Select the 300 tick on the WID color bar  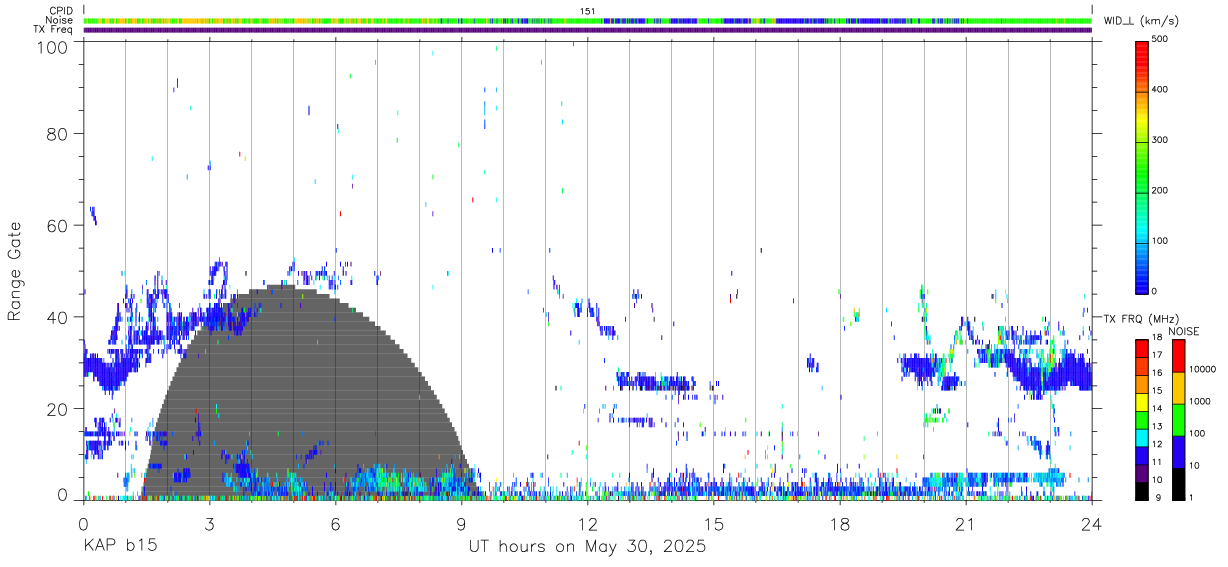(1160, 140)
